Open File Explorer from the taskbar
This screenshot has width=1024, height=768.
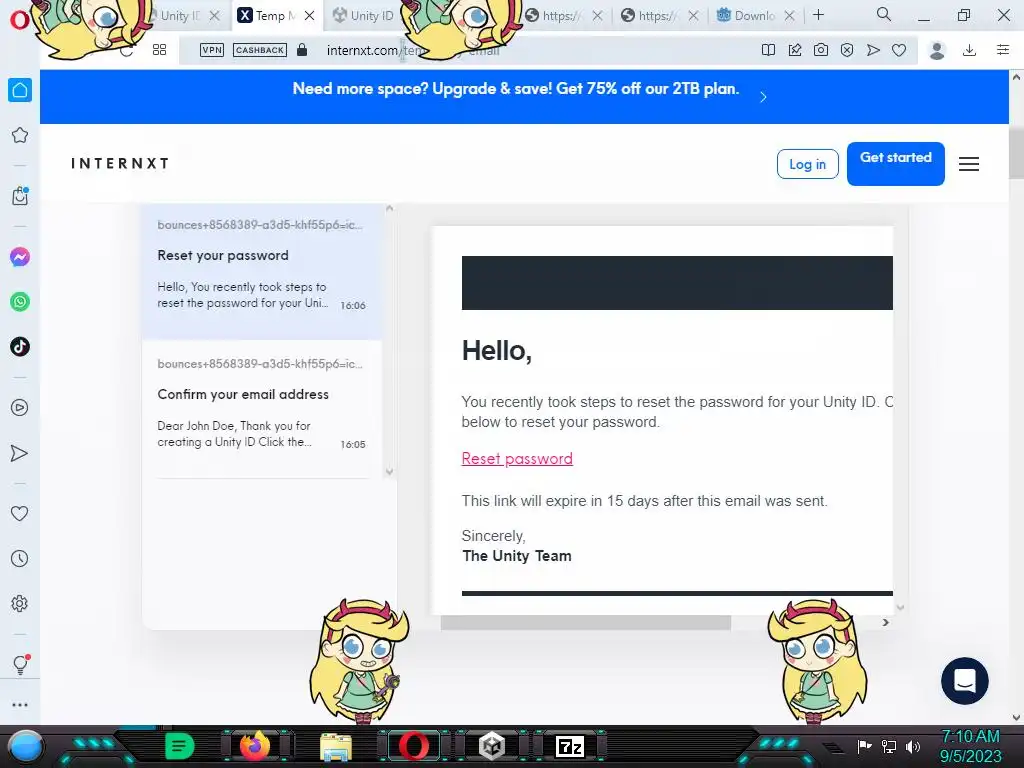click(x=336, y=747)
